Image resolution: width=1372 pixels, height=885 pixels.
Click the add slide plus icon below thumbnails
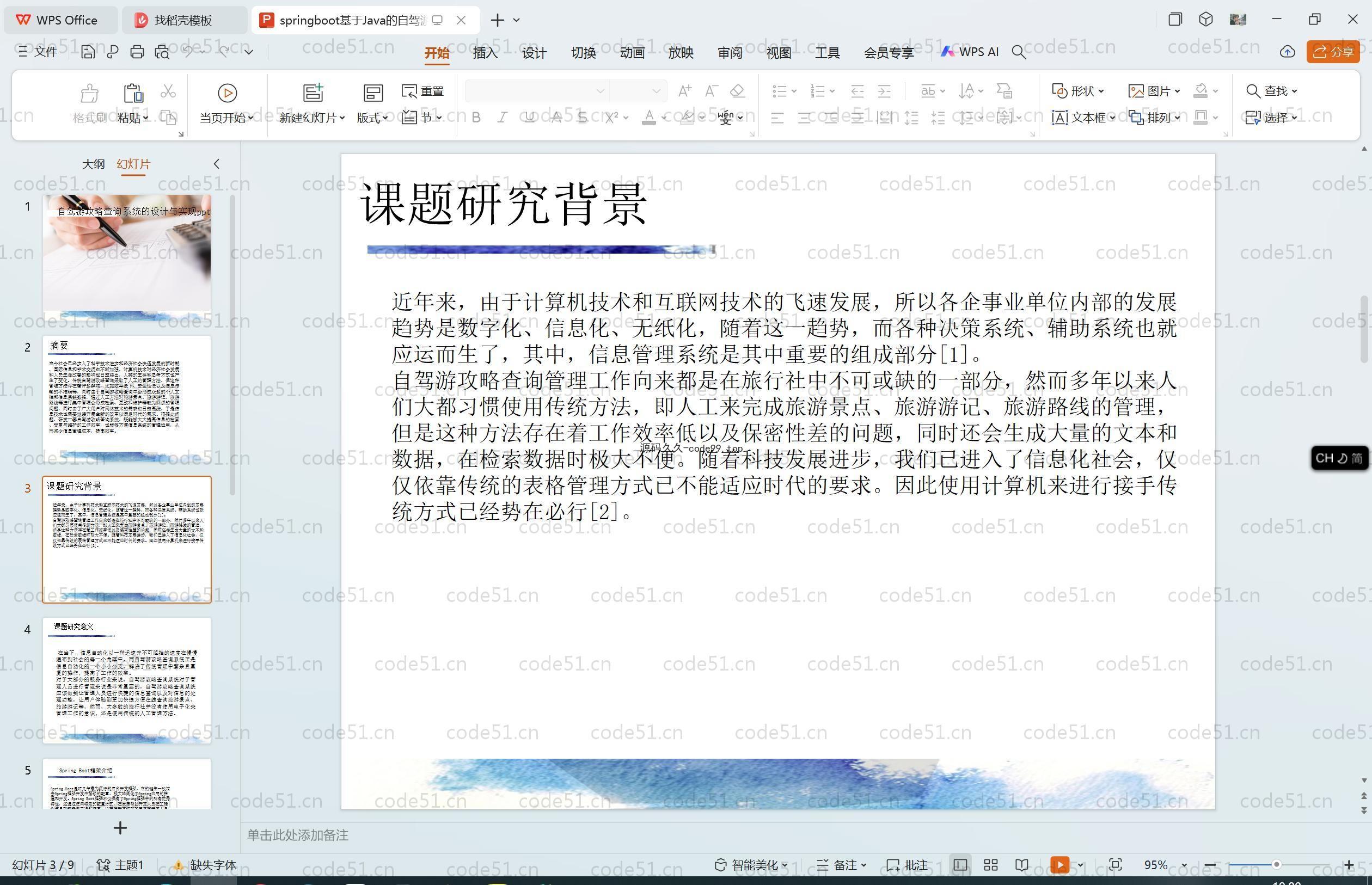pyautogui.click(x=120, y=827)
